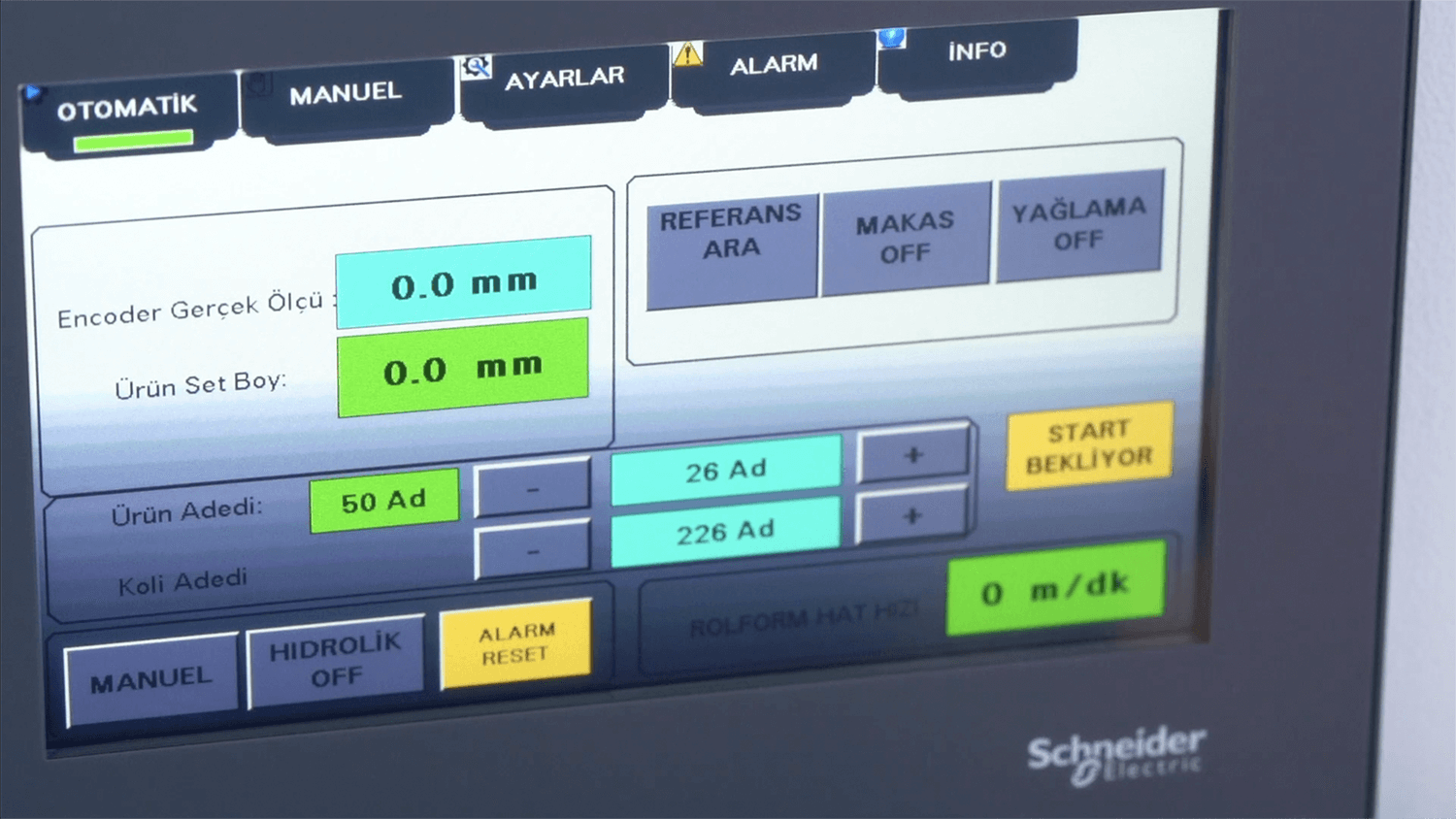This screenshot has width=1456, height=819.
Task: Decrease the 26 Ad count with minus
Action: click(x=532, y=490)
